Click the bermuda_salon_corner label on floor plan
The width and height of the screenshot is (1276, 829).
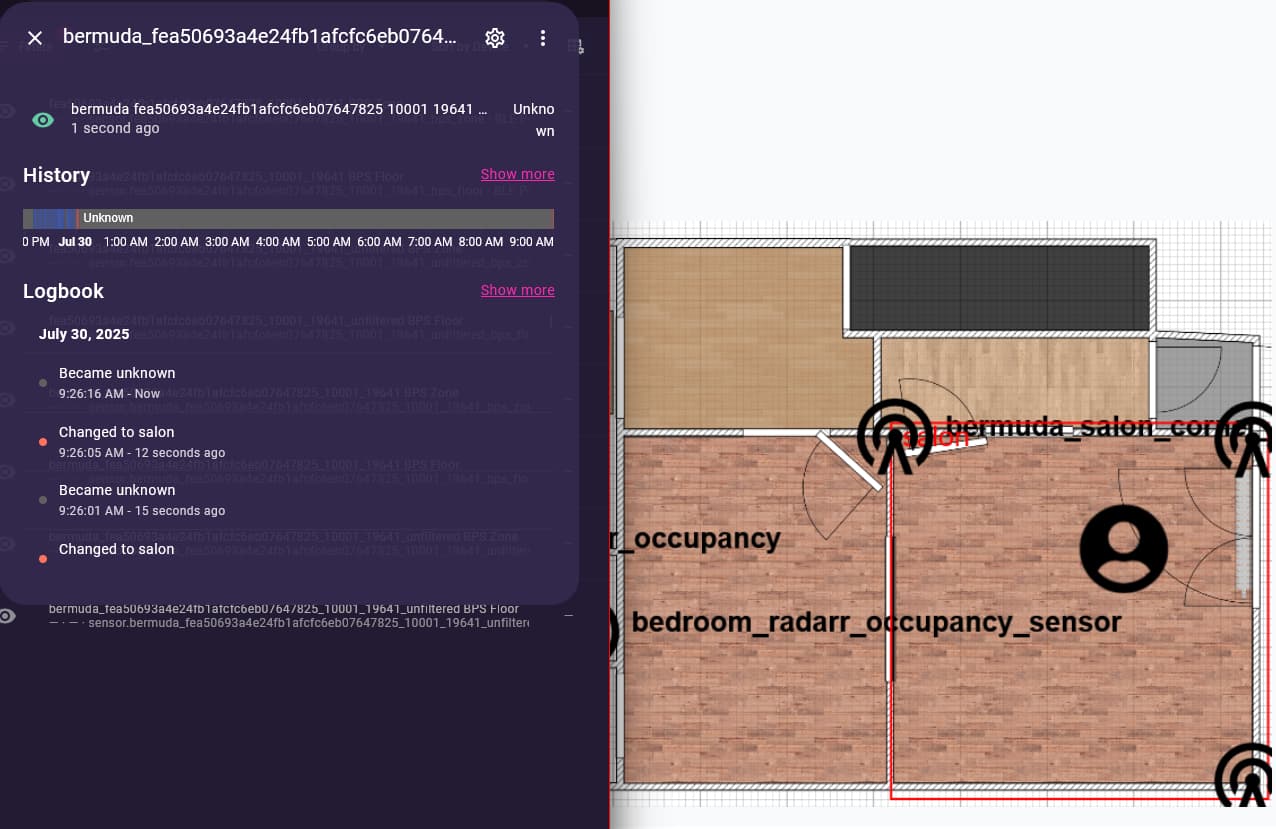click(1098, 427)
